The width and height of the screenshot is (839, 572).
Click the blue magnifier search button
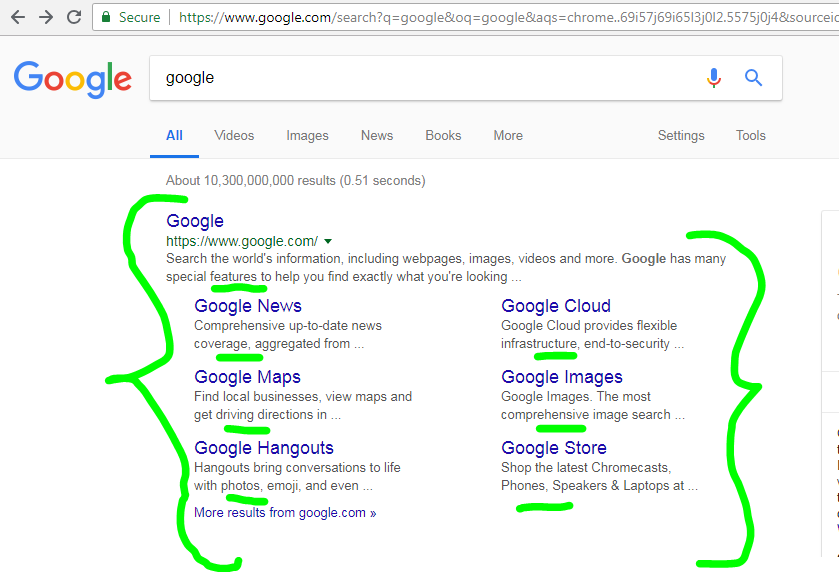(753, 78)
